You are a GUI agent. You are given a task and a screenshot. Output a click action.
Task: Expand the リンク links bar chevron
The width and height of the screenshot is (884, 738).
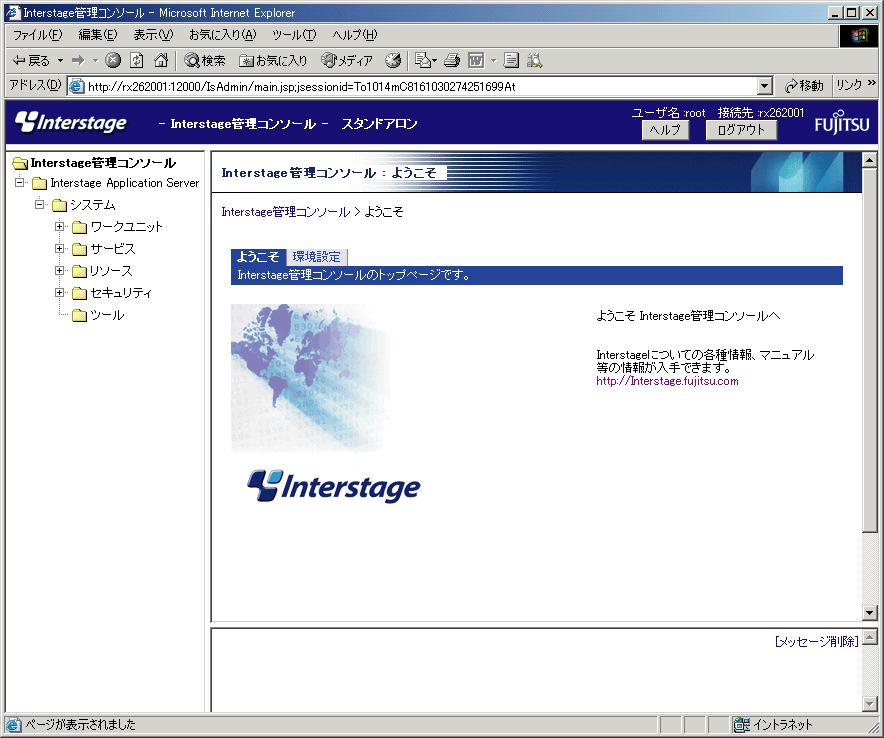click(x=871, y=83)
